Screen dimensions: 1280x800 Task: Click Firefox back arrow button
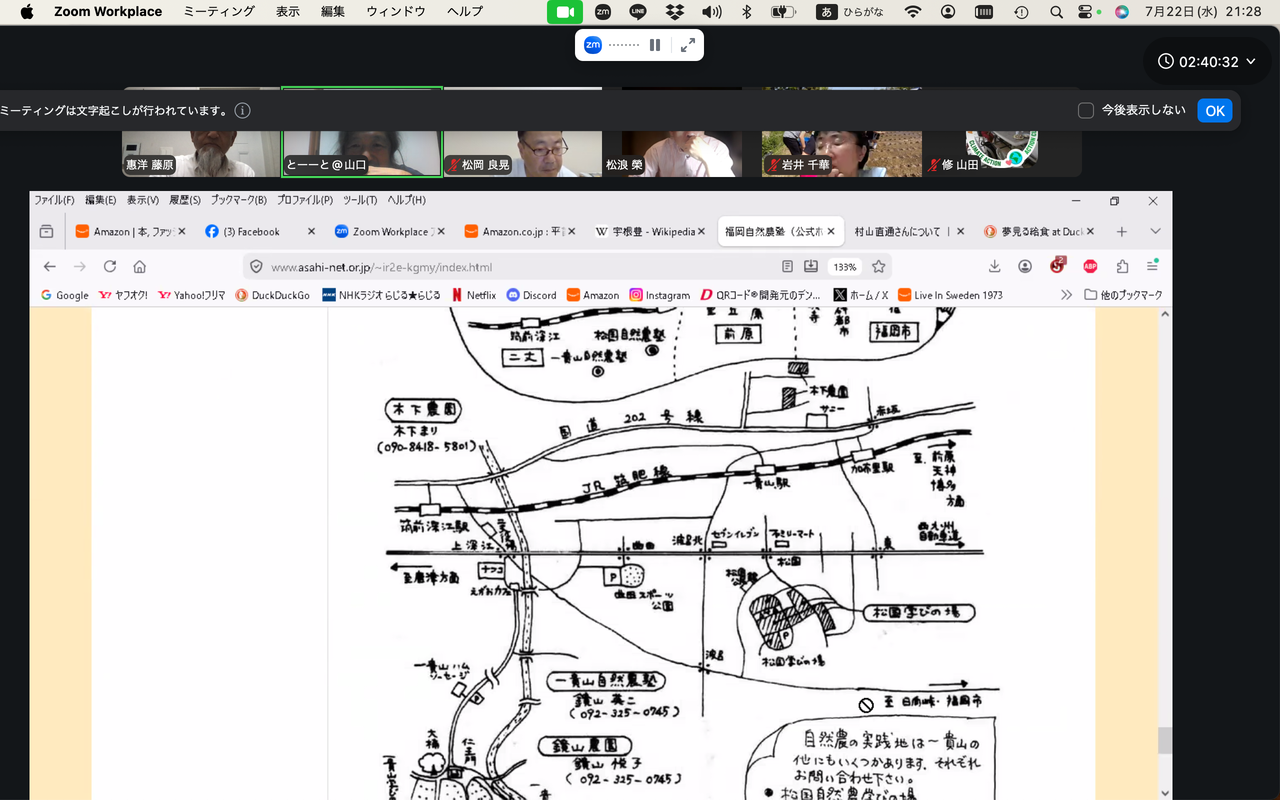coord(50,267)
